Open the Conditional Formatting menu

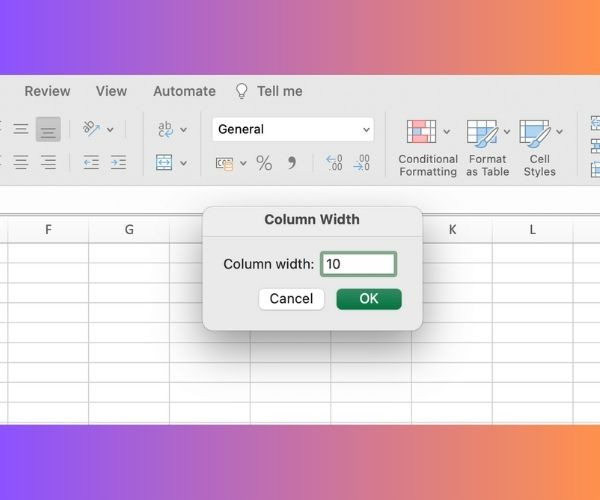point(428,148)
